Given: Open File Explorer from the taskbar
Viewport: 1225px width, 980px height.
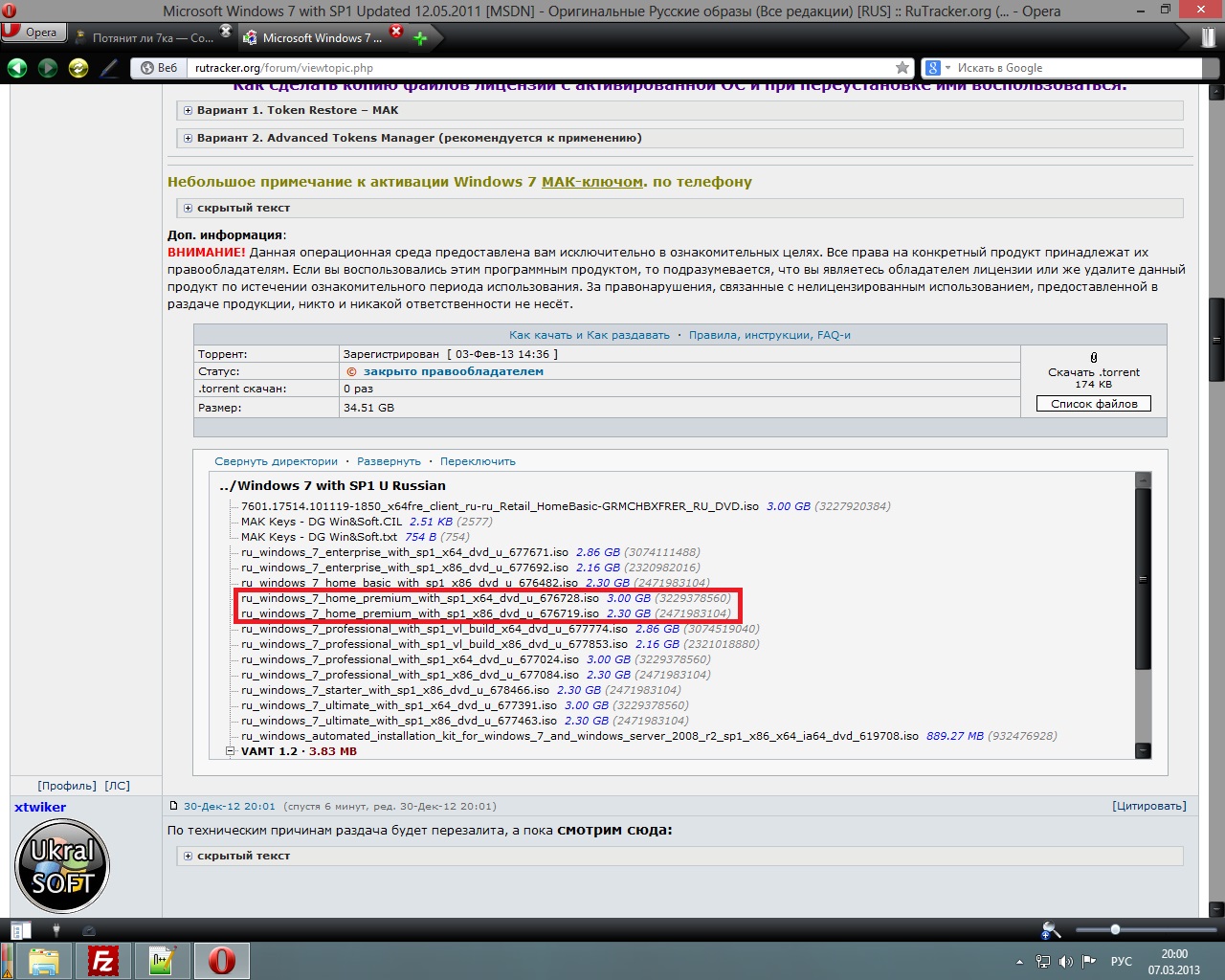Looking at the screenshot, I should (x=44, y=961).
